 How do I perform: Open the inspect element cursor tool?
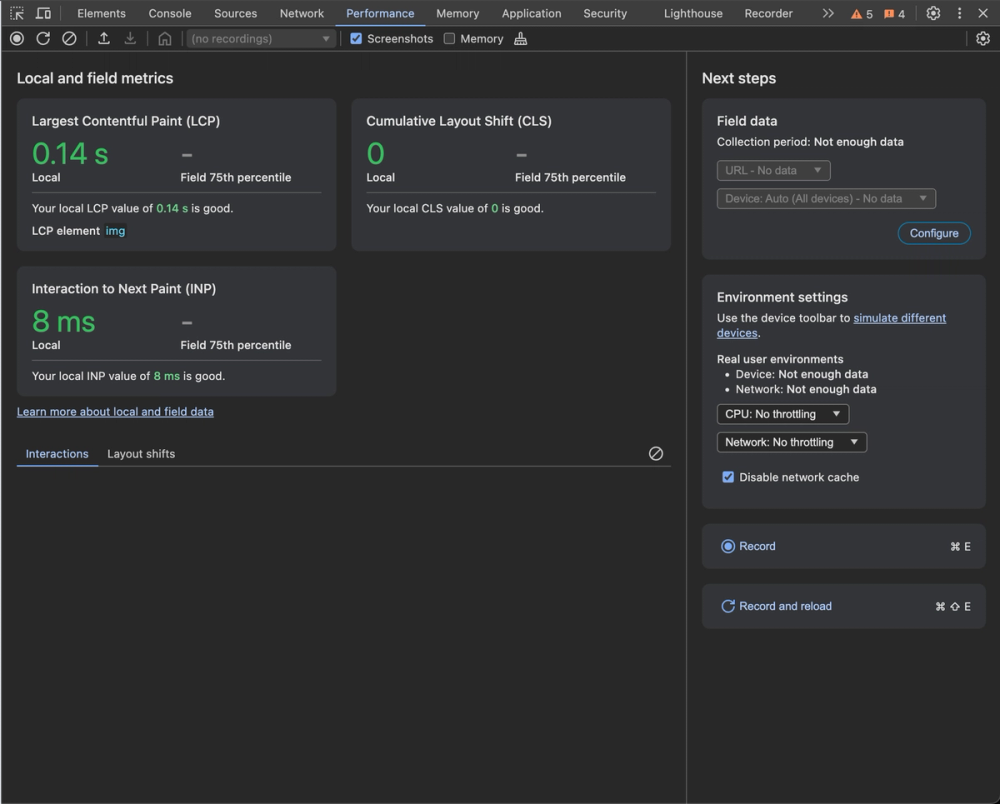pos(16,13)
